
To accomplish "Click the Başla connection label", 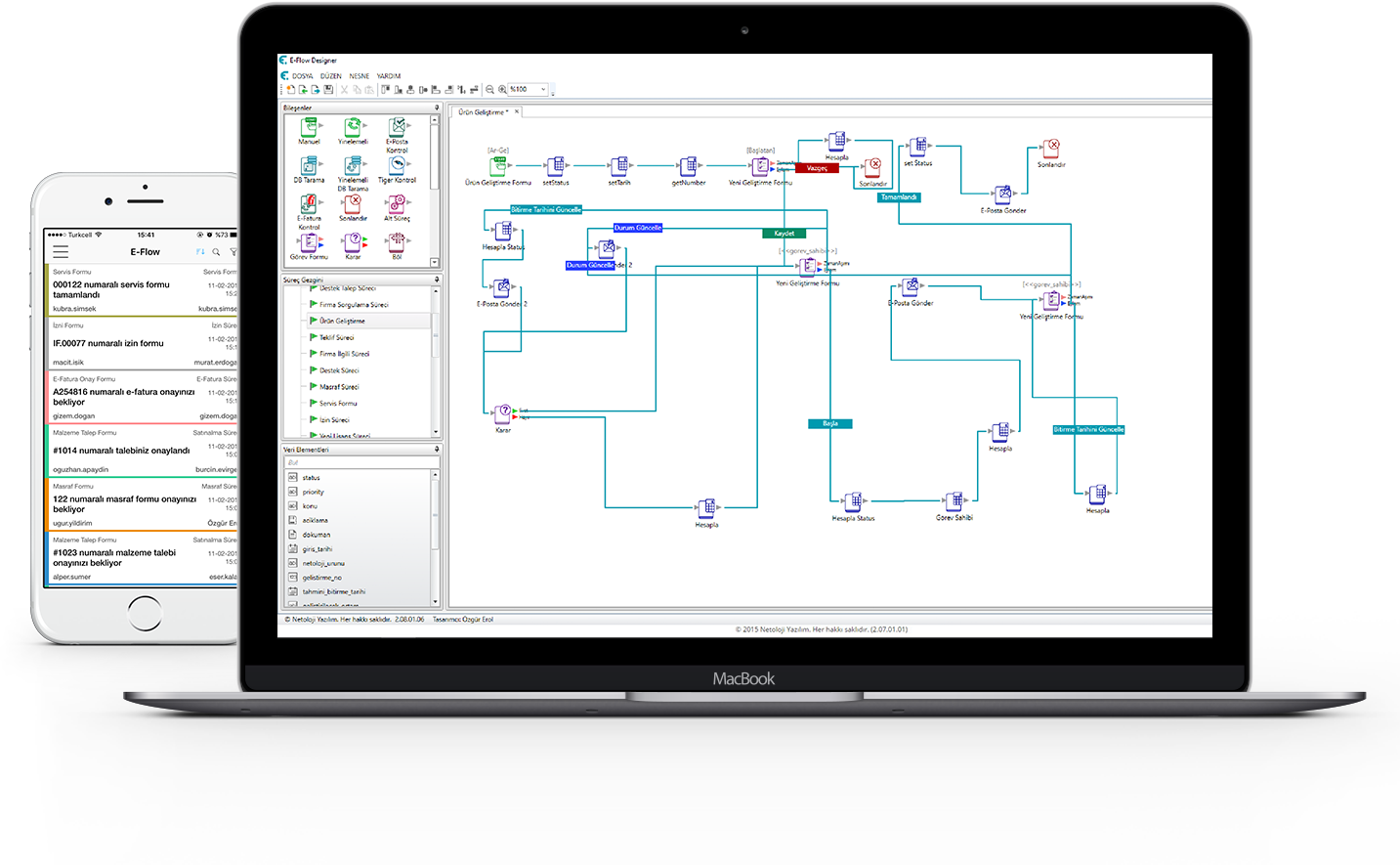I will click(x=830, y=423).
